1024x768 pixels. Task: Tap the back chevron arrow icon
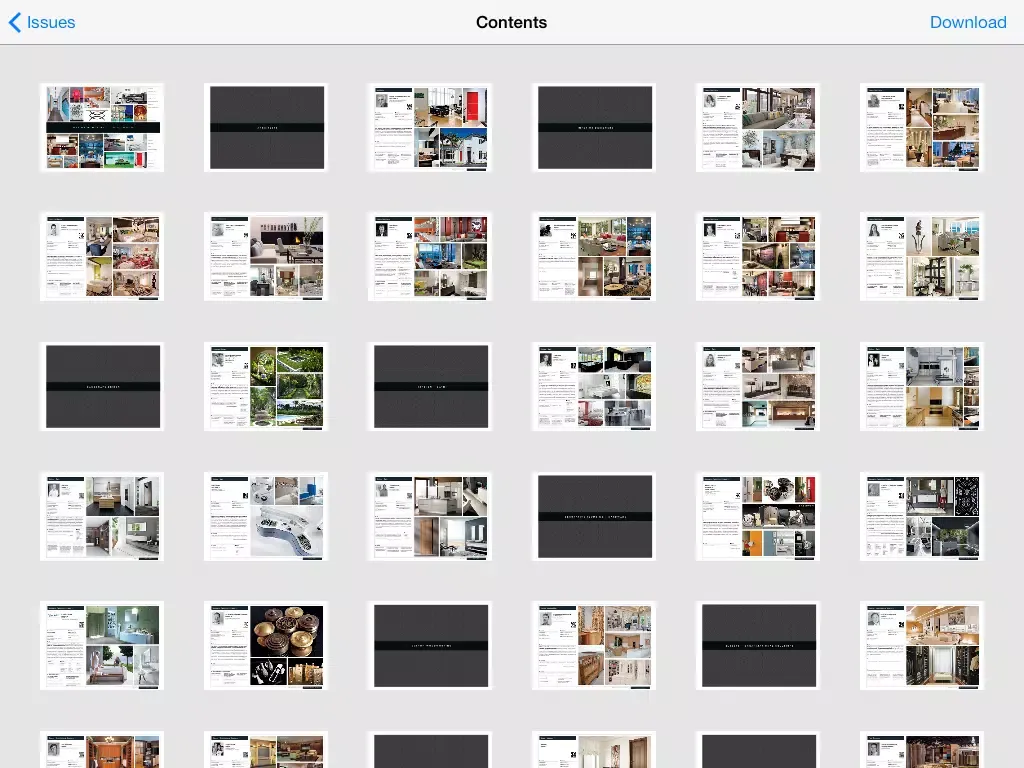[x=15, y=22]
